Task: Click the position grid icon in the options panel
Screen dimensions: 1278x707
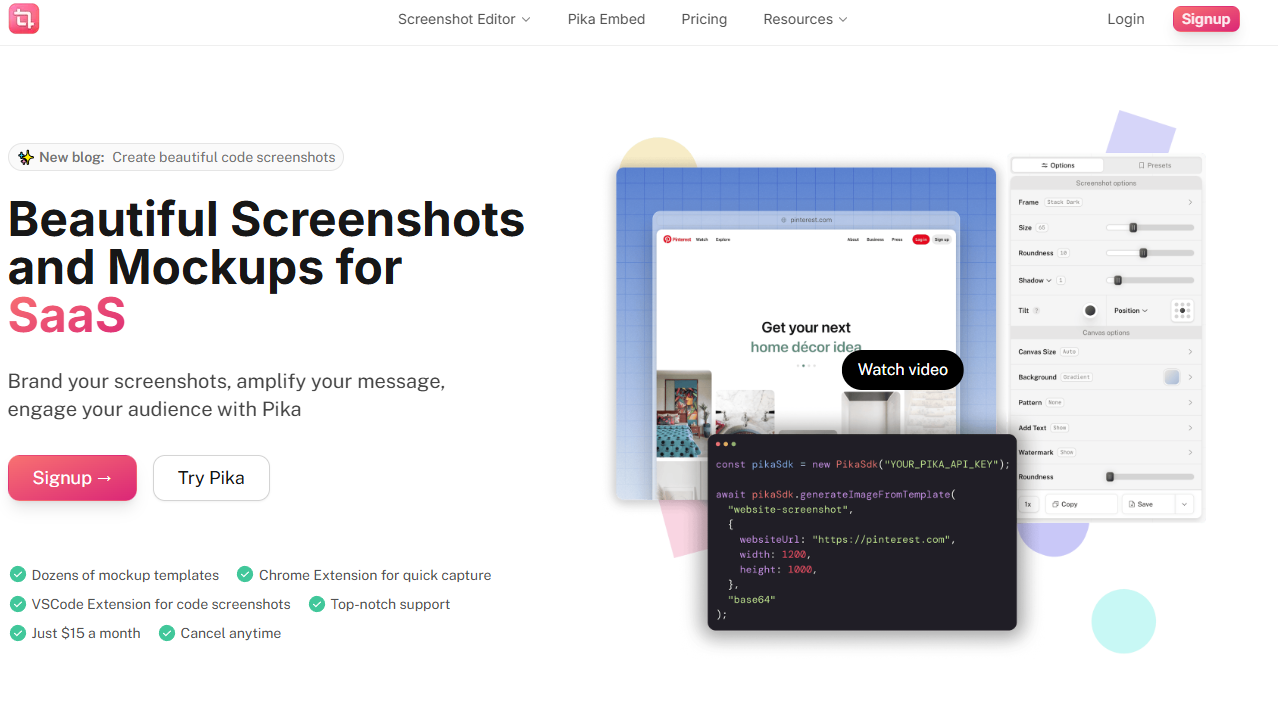Action: (x=1182, y=310)
